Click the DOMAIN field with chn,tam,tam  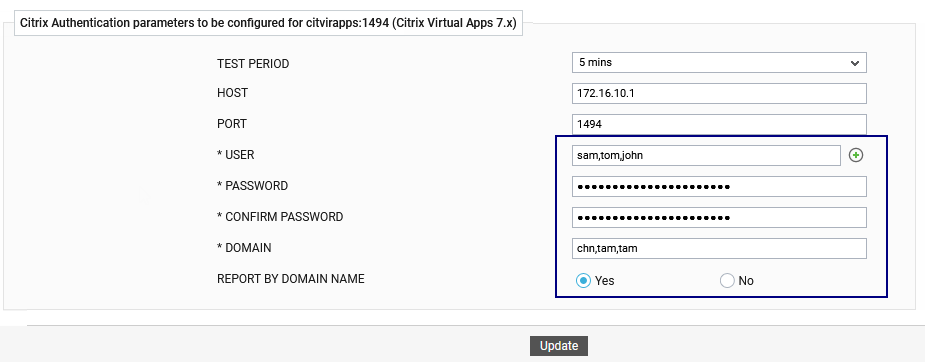point(719,248)
